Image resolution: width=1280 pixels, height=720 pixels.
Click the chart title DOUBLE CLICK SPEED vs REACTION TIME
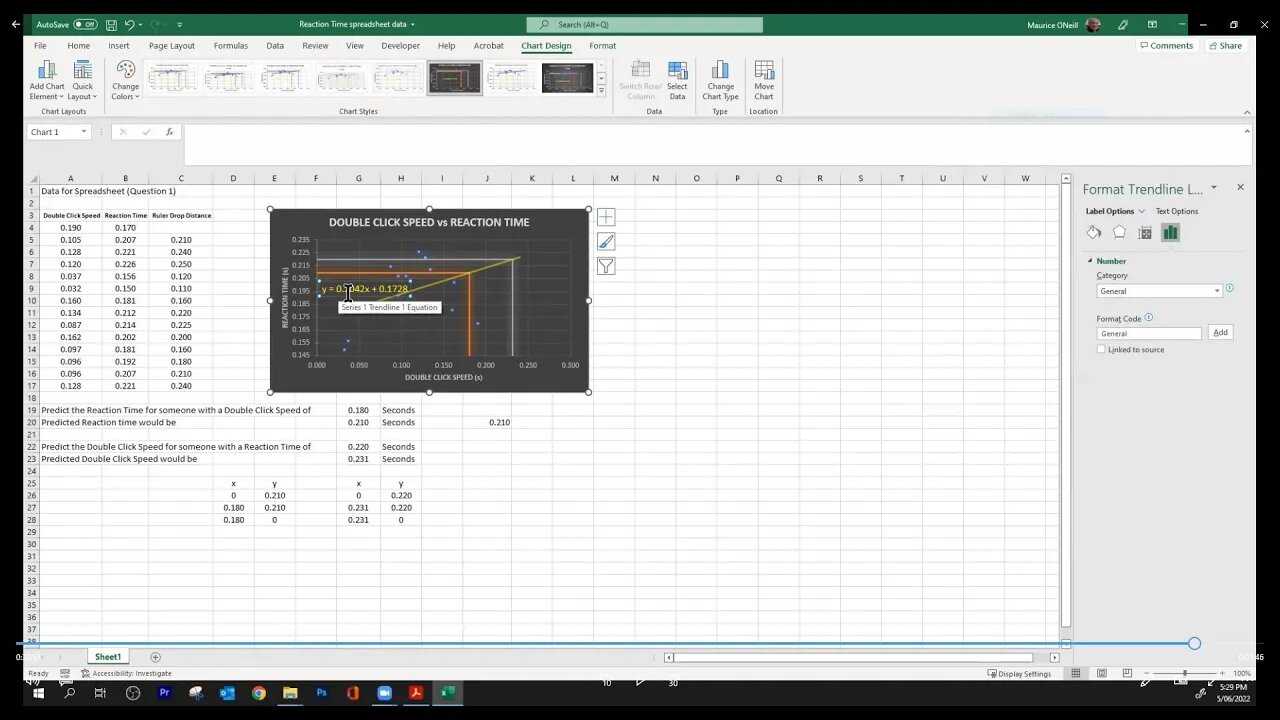coord(429,222)
